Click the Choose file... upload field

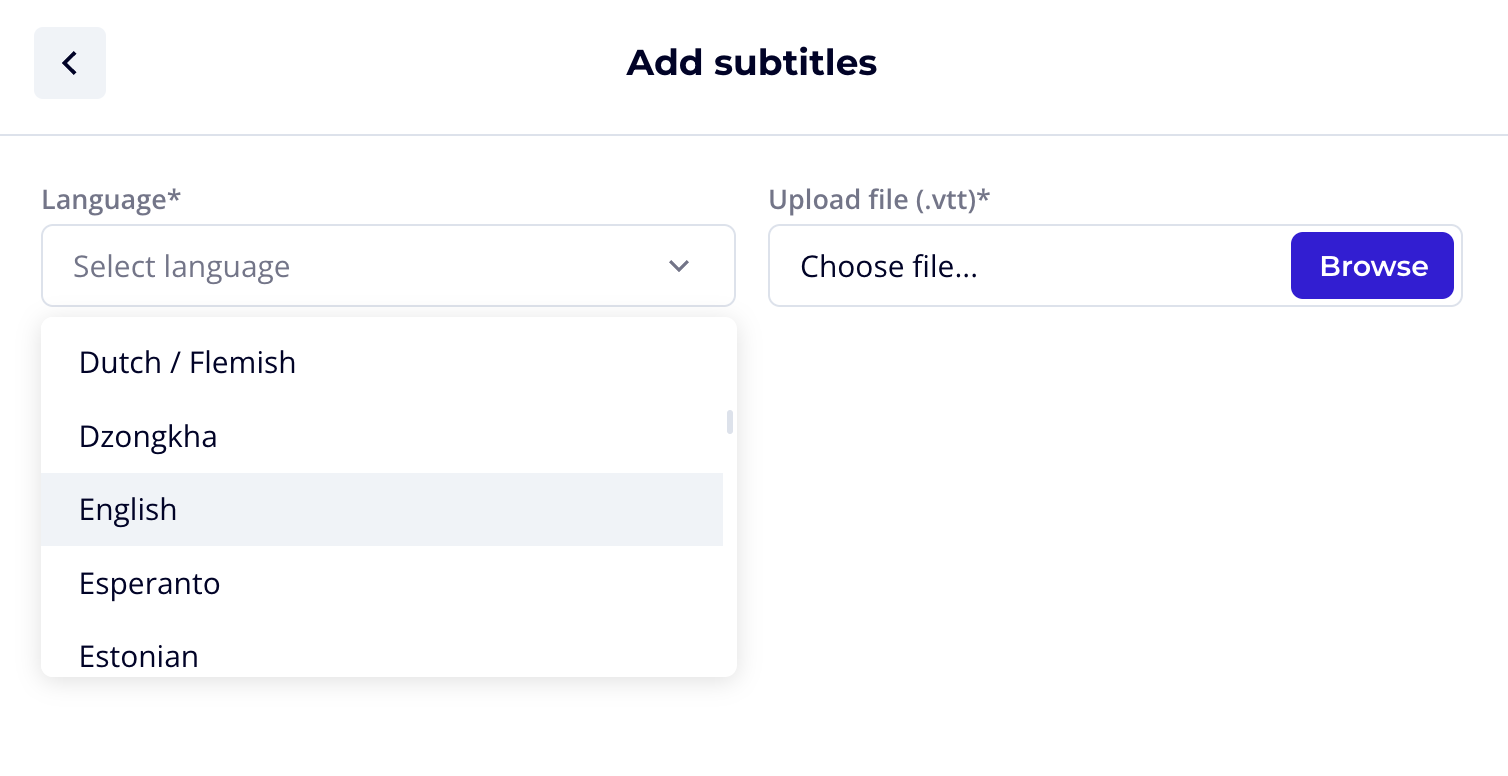(1020, 266)
